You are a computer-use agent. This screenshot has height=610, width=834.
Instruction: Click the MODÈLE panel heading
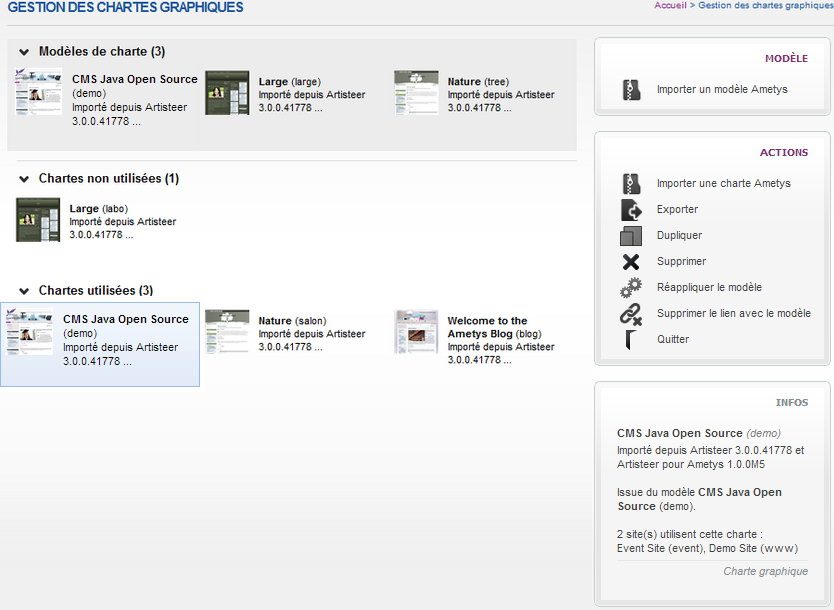click(x=786, y=59)
